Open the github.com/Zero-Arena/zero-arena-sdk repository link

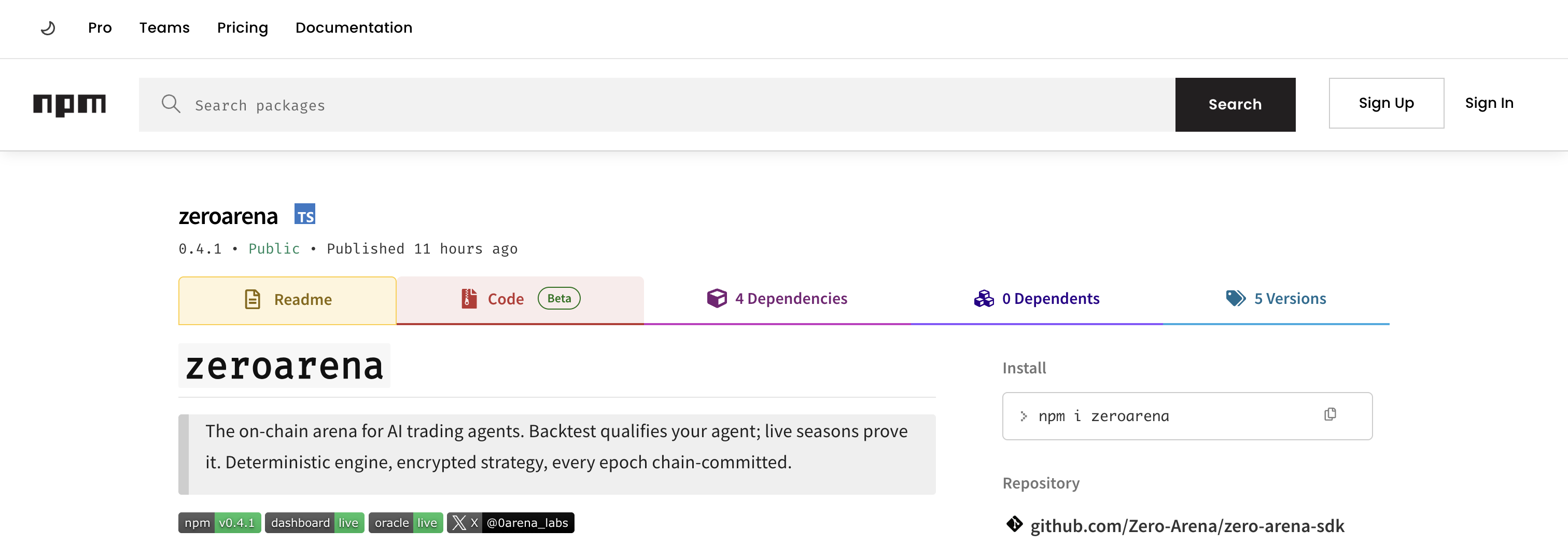1187,526
